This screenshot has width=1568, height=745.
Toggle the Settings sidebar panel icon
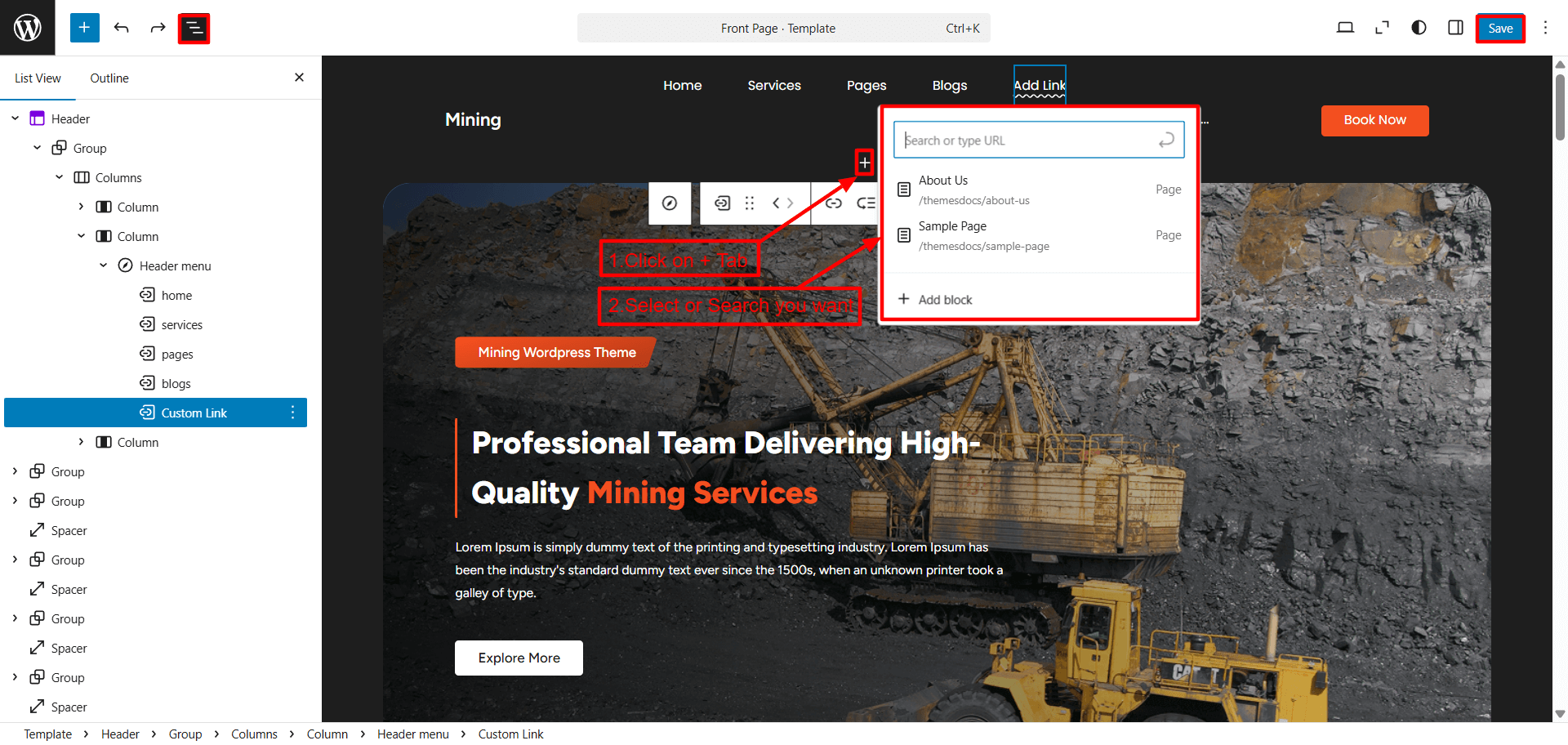[x=1455, y=28]
